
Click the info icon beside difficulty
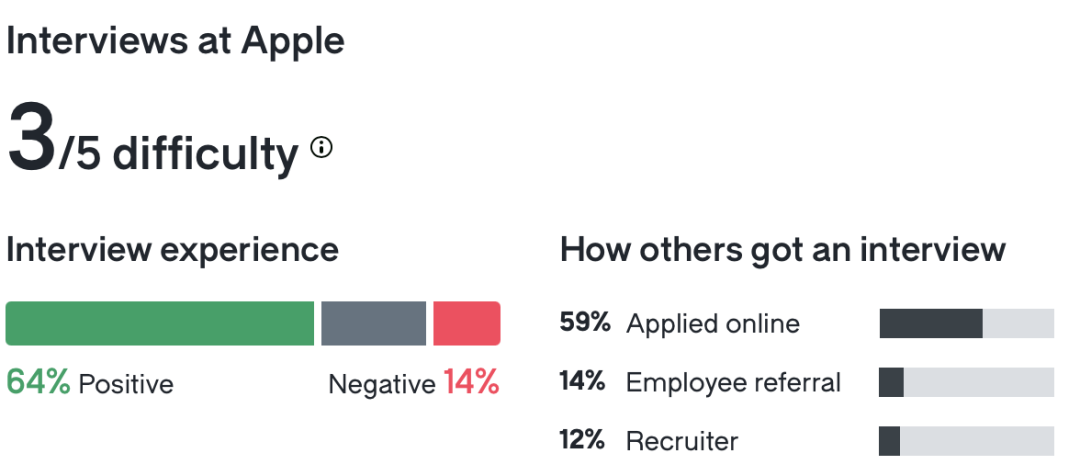[x=321, y=148]
